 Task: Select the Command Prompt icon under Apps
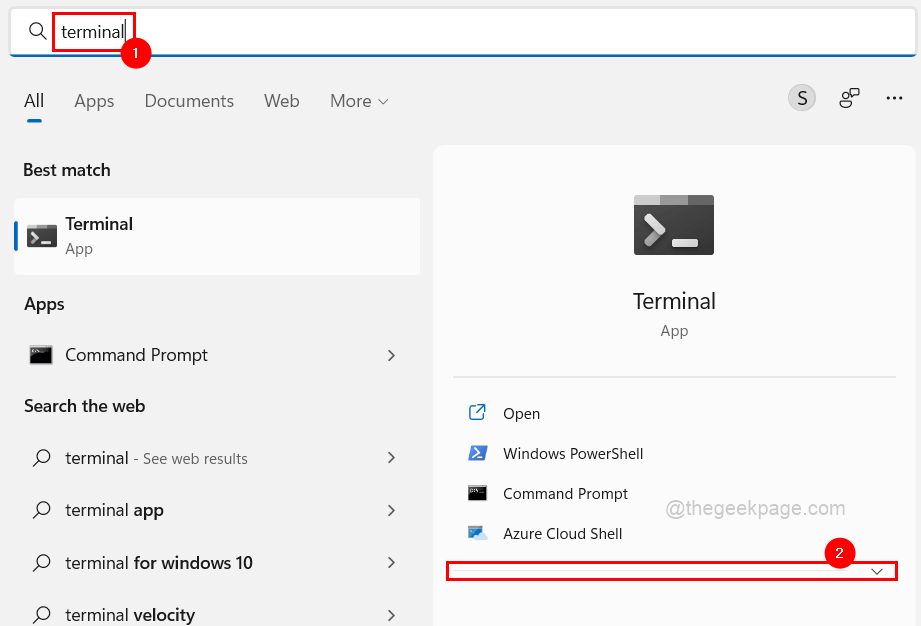click(41, 355)
